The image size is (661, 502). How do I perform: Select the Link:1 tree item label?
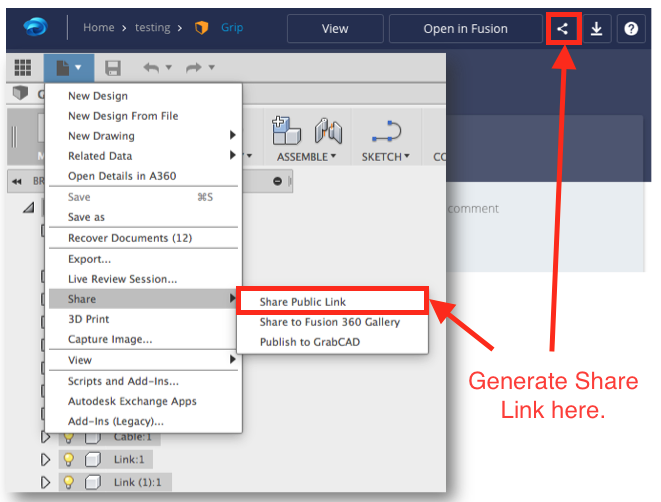pyautogui.click(x=129, y=459)
